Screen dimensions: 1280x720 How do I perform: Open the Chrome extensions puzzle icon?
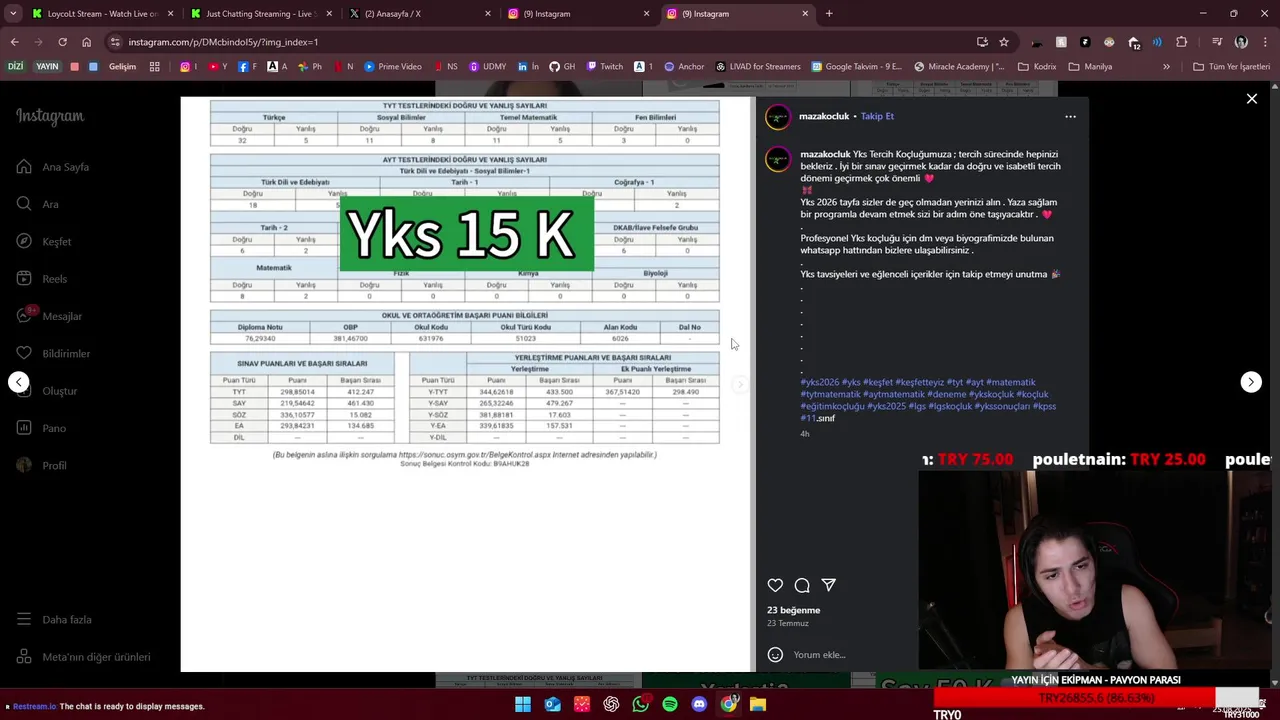[1181, 42]
